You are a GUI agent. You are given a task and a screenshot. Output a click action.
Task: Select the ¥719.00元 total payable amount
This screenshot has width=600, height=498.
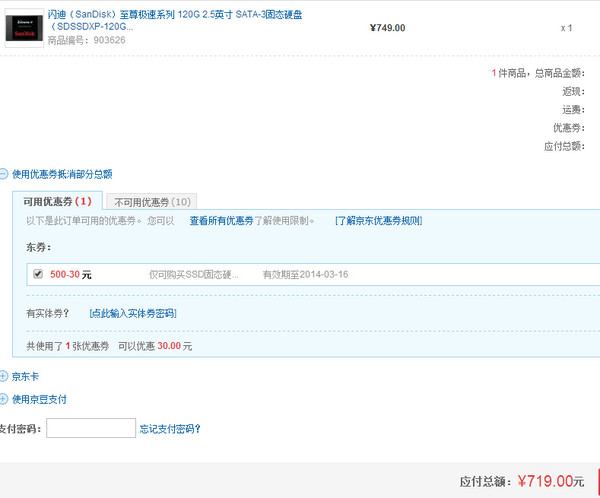tap(551, 481)
